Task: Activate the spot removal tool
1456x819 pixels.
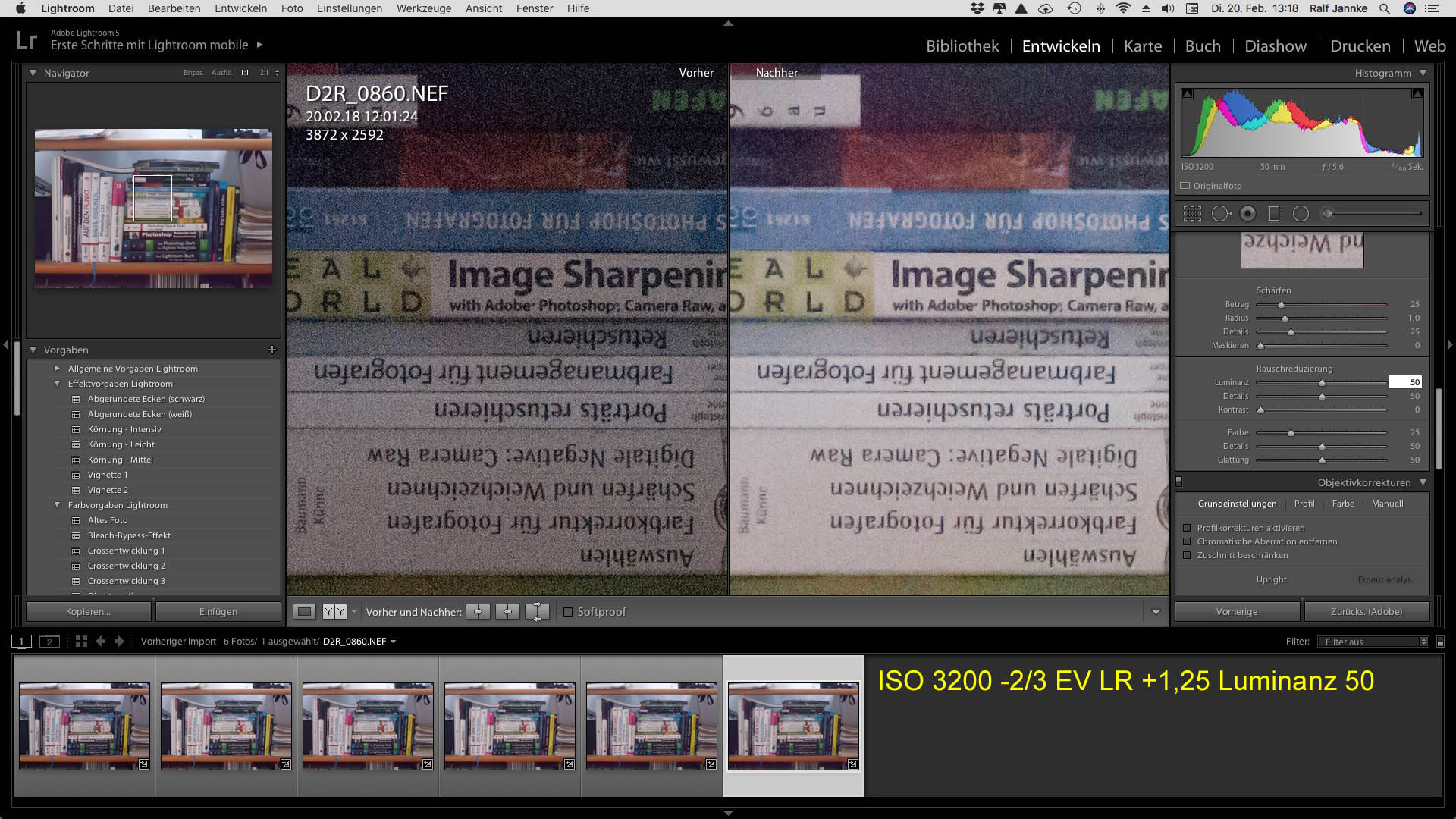Action: (1220, 214)
